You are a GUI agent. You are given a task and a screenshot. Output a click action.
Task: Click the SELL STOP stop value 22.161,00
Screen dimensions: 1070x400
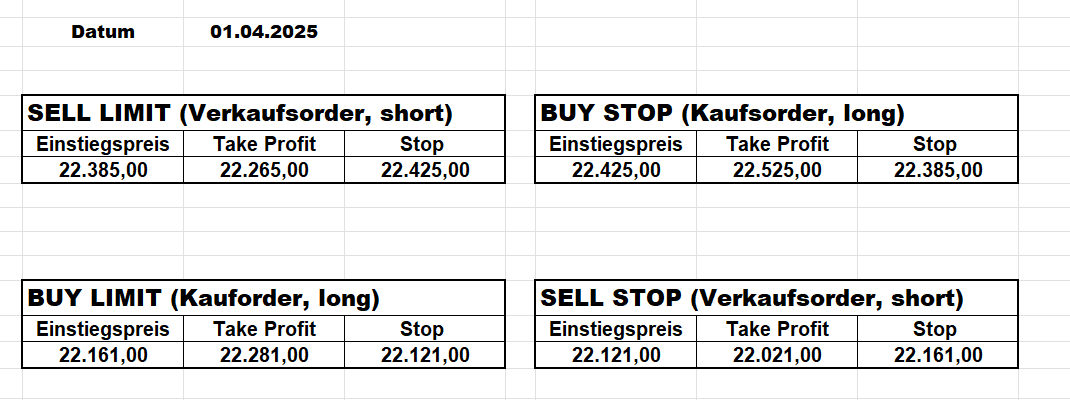pos(938,354)
